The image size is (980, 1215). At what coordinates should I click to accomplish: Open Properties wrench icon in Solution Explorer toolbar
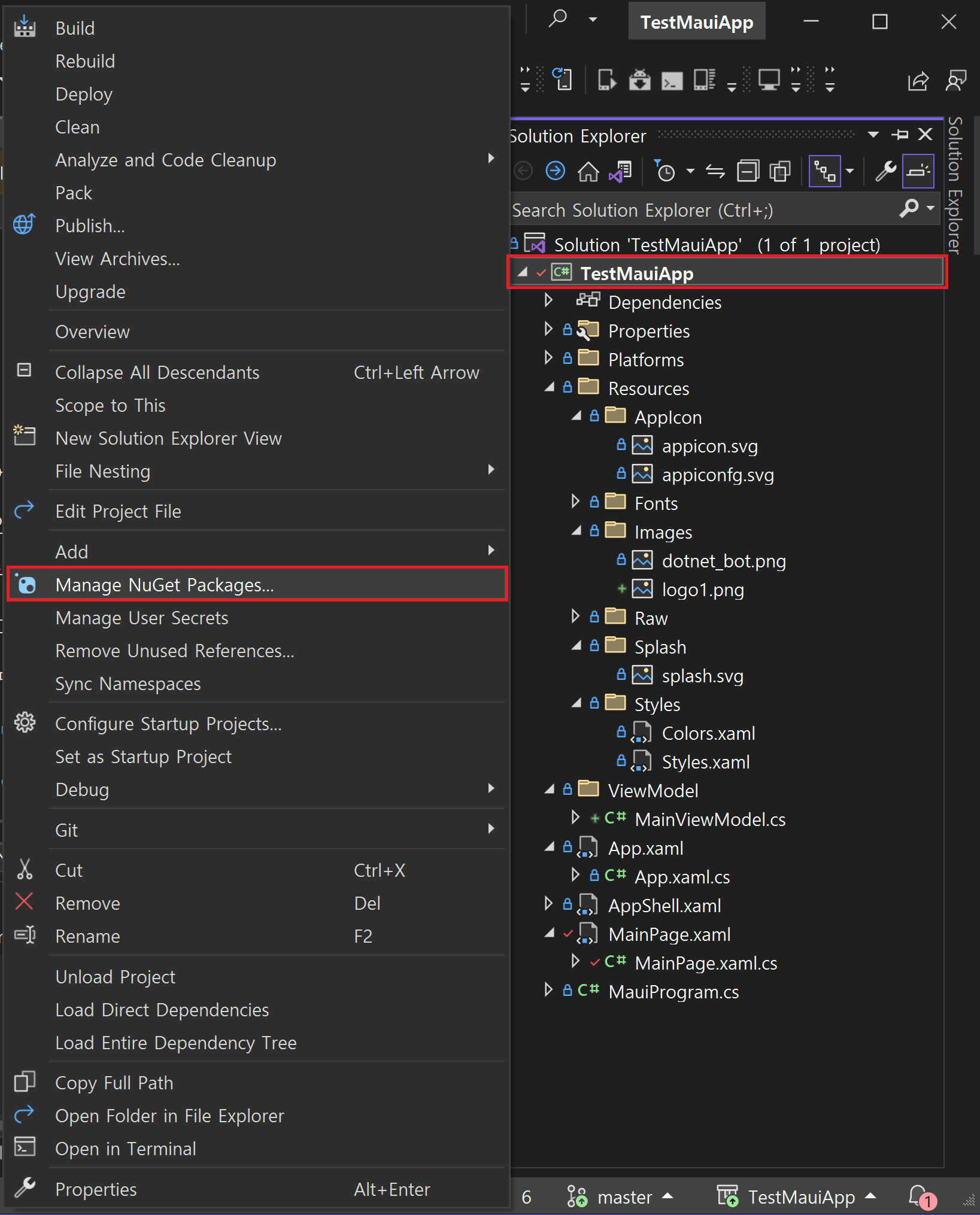tap(885, 172)
